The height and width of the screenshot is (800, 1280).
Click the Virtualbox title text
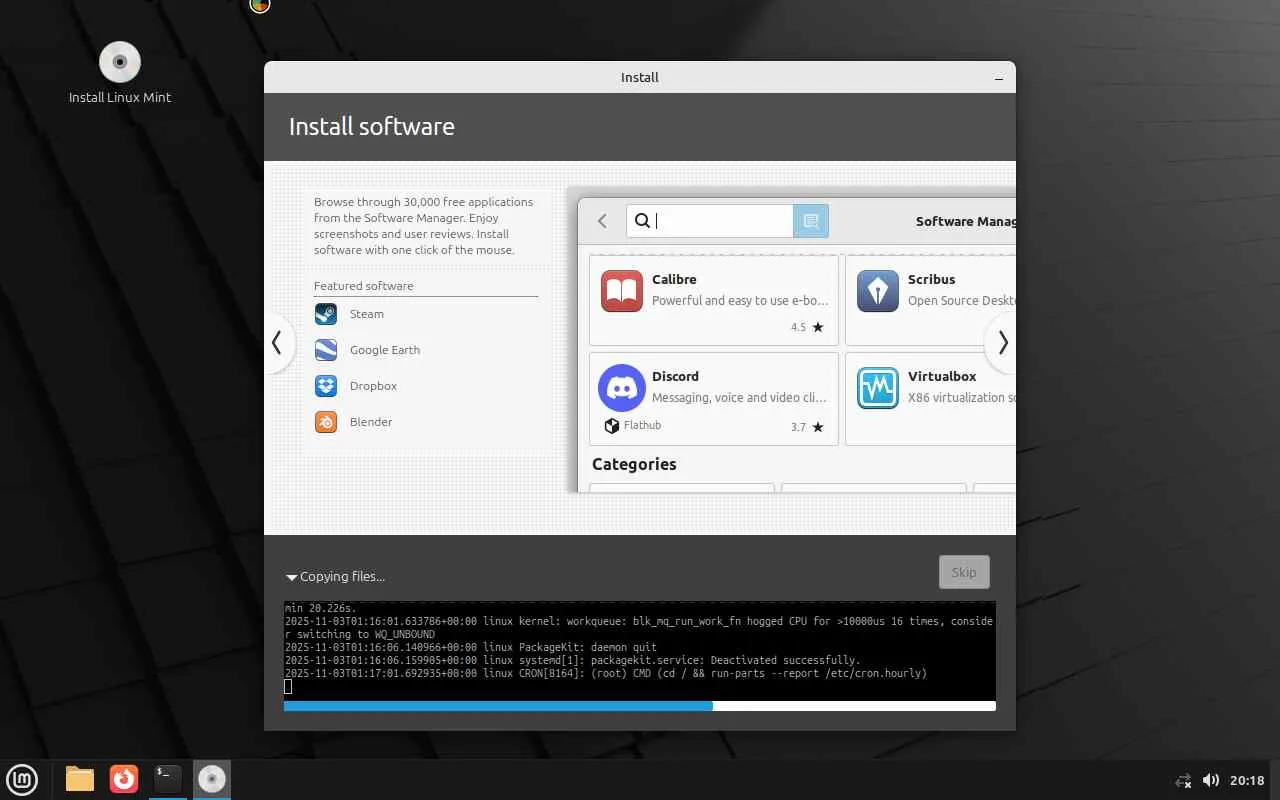coord(942,376)
